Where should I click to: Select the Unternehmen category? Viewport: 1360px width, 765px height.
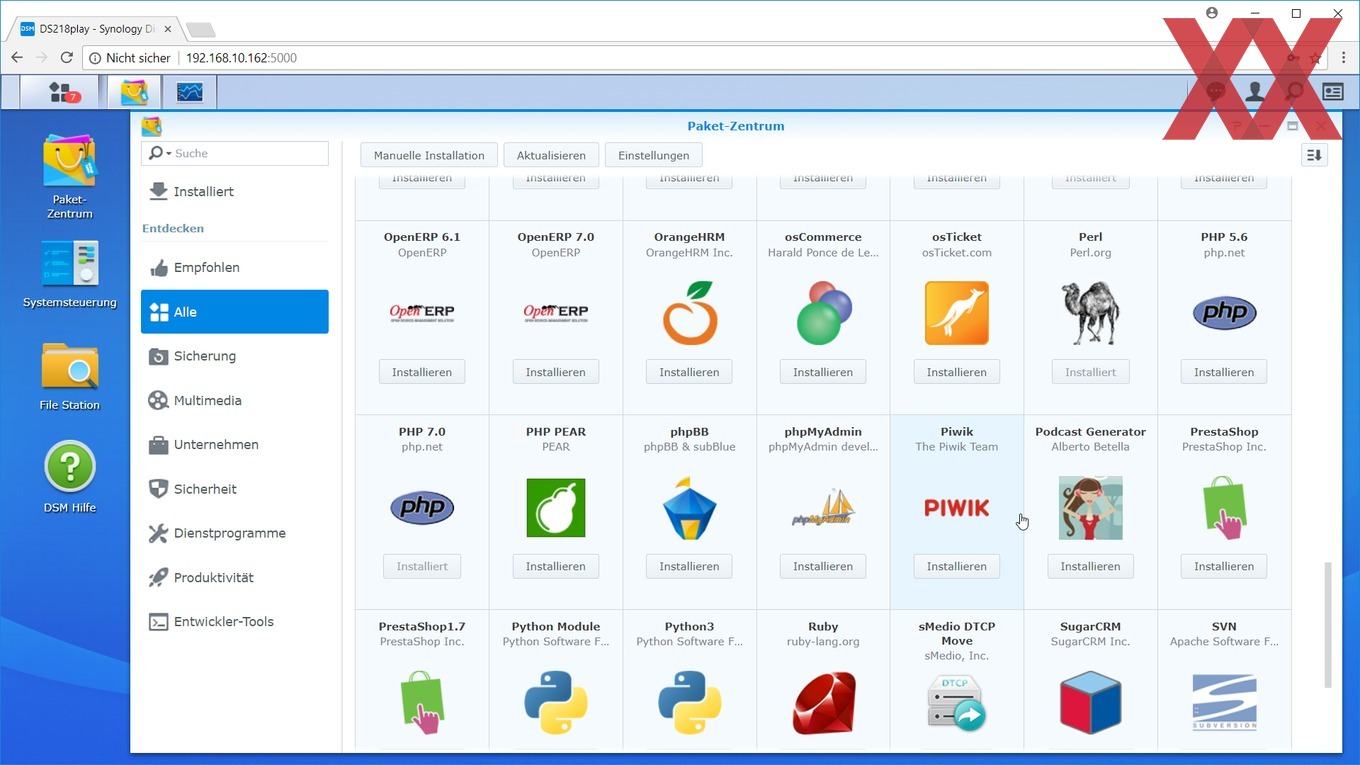click(x=234, y=444)
